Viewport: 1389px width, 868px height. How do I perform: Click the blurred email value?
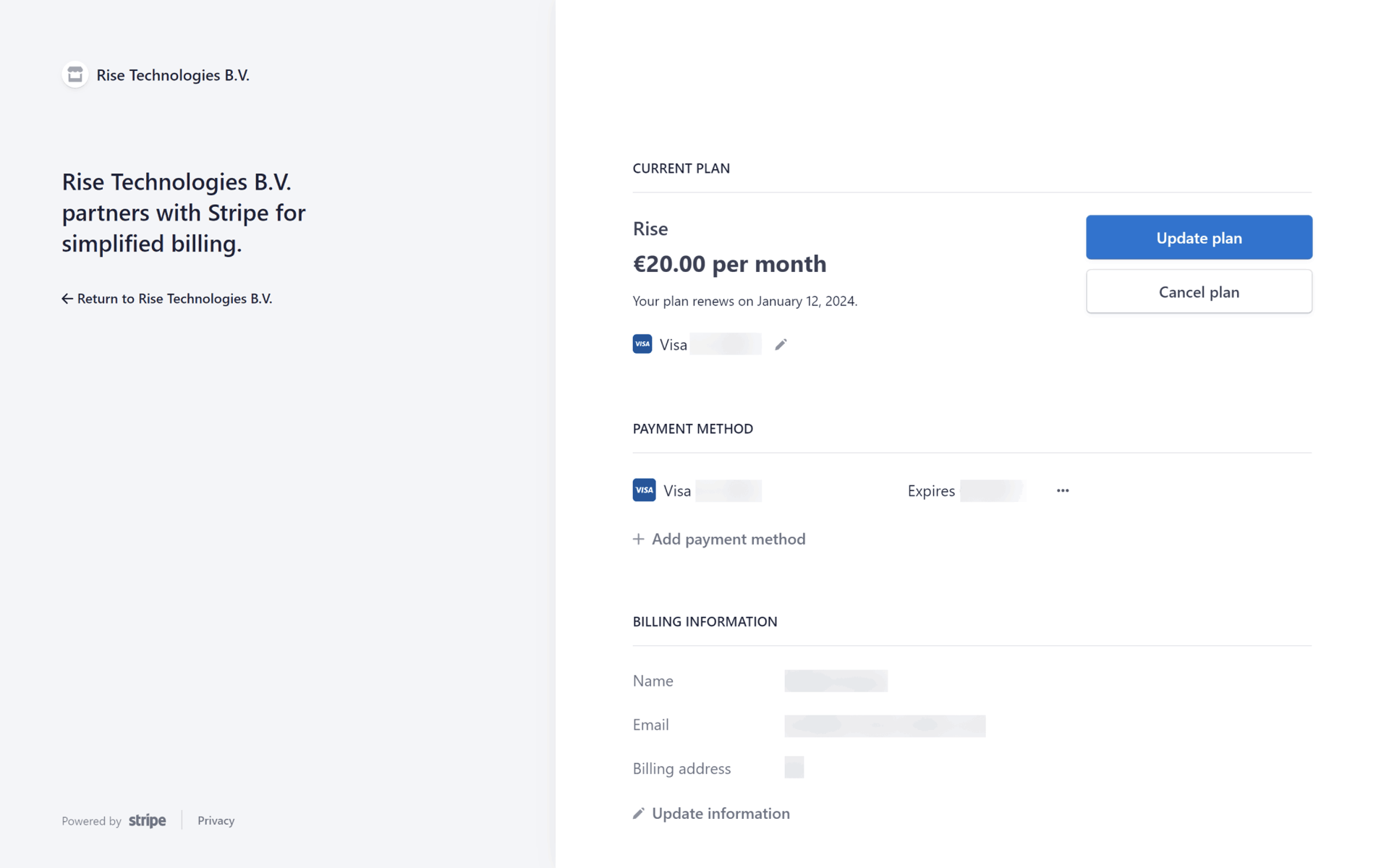885,726
